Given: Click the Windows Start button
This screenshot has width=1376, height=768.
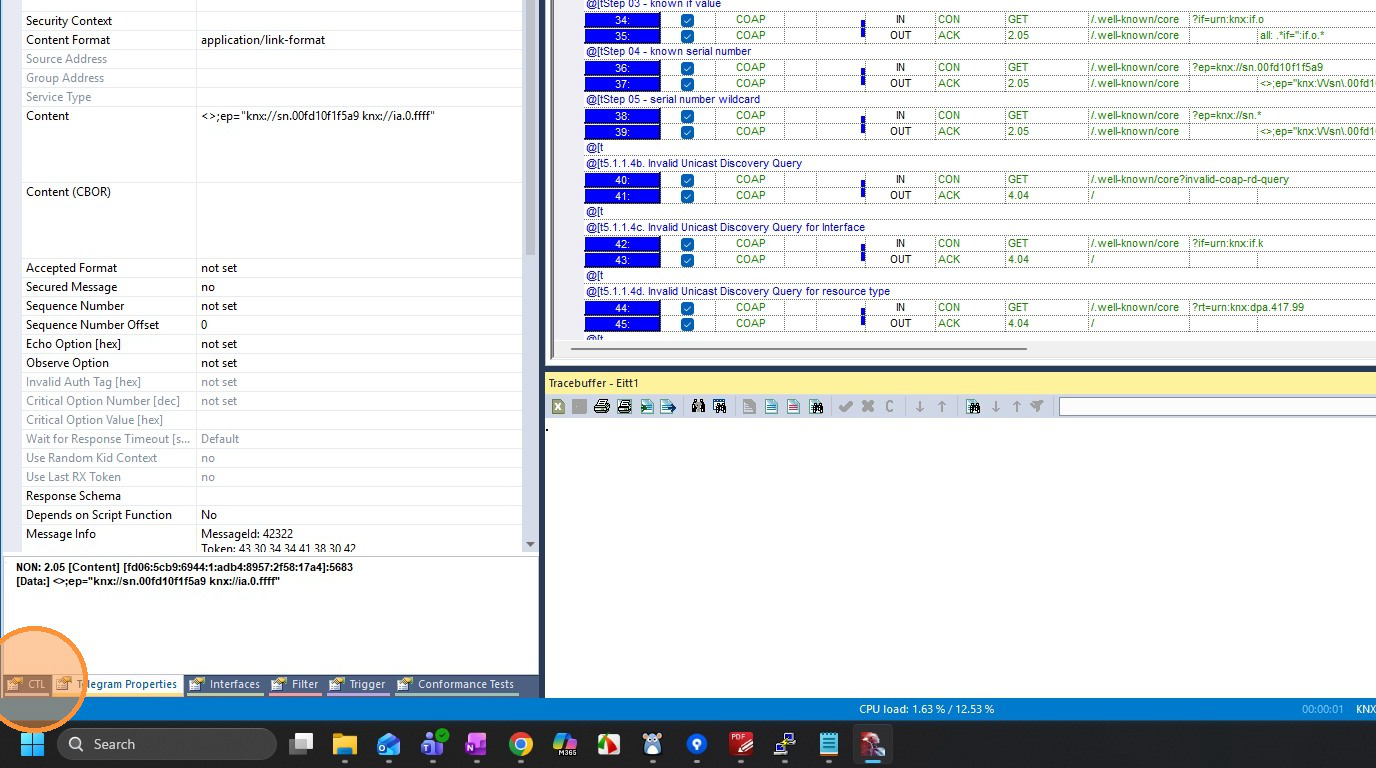Looking at the screenshot, I should point(33,744).
